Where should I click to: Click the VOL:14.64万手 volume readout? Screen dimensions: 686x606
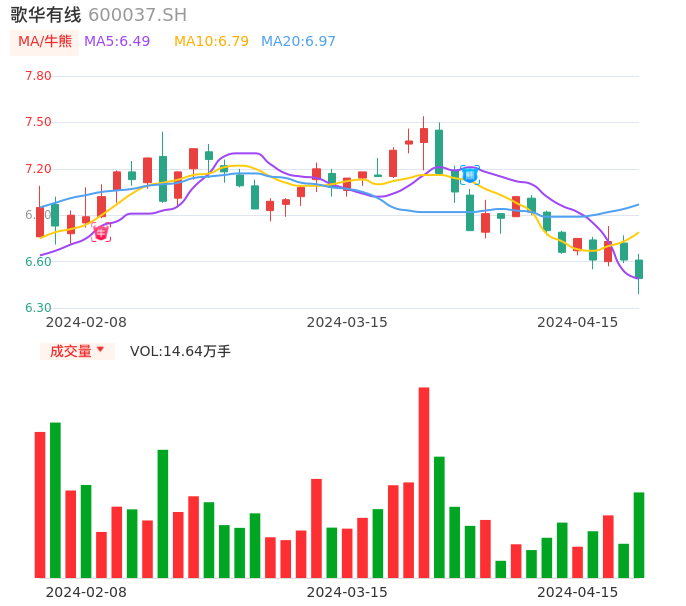pyautogui.click(x=180, y=351)
